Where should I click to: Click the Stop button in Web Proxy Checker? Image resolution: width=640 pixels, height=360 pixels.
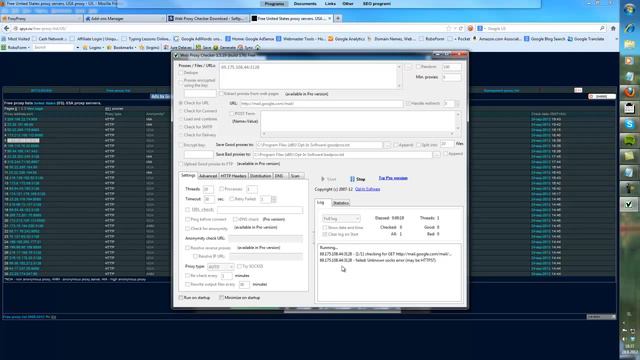click(x=358, y=179)
